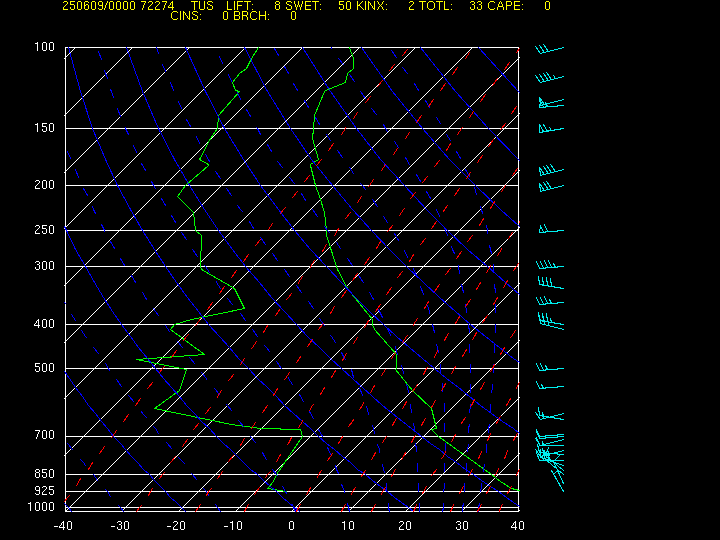Click the wind barb at the 200 mb level
This screenshot has height=540, width=720.
click(551, 186)
